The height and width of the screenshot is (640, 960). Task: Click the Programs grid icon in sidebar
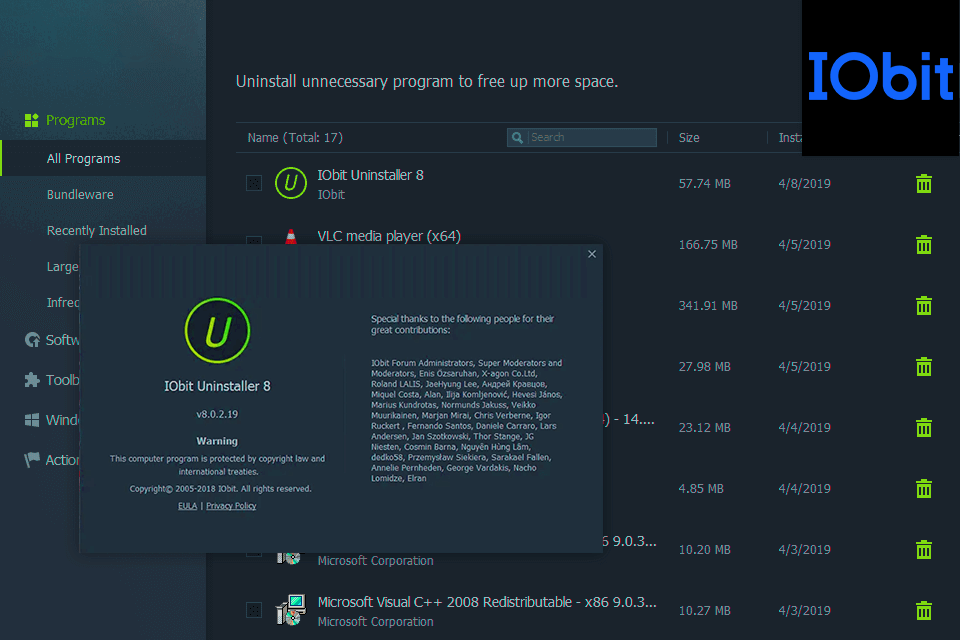click(x=31, y=120)
